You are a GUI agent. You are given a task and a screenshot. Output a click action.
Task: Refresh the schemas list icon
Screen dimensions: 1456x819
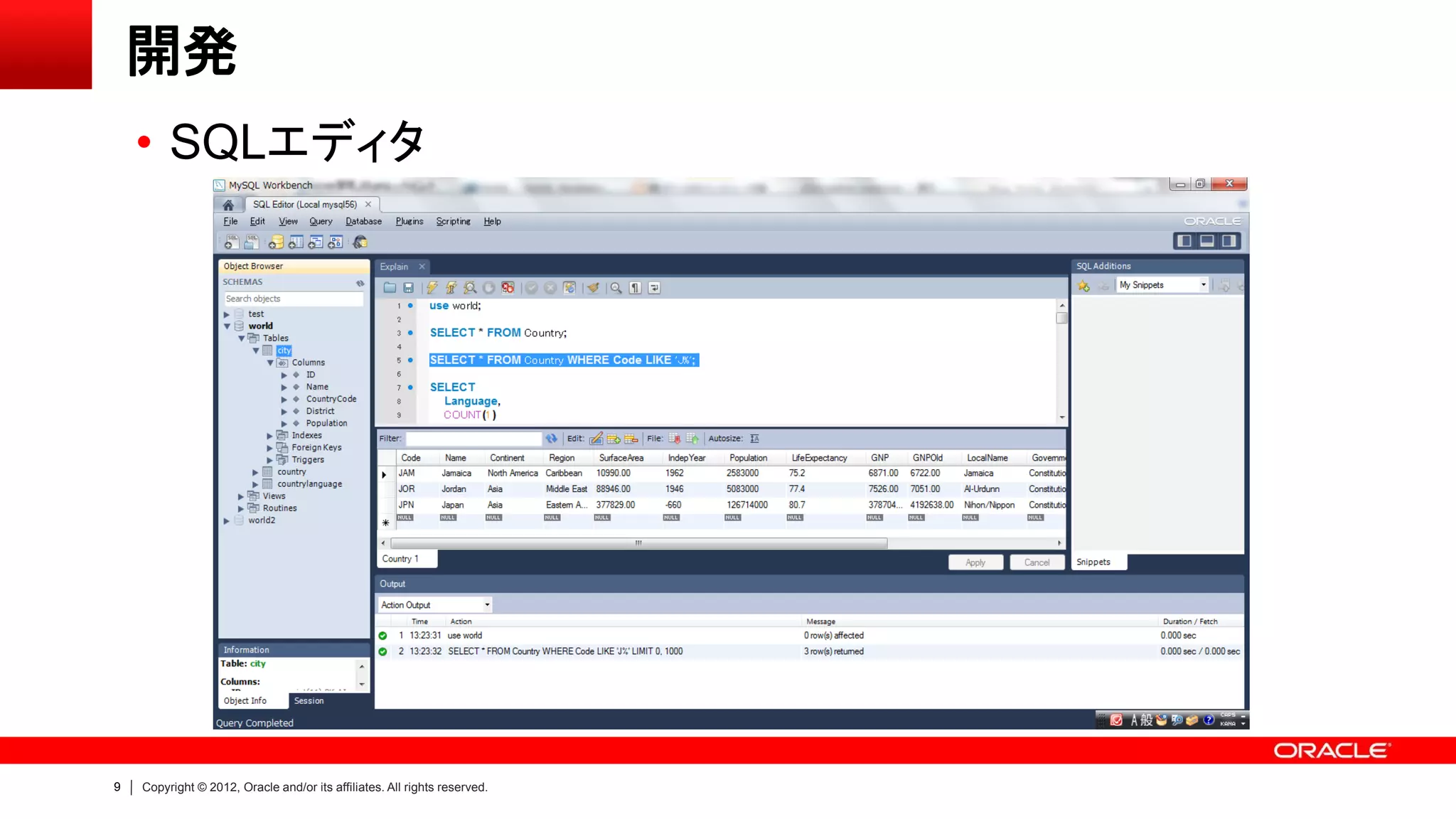360,283
